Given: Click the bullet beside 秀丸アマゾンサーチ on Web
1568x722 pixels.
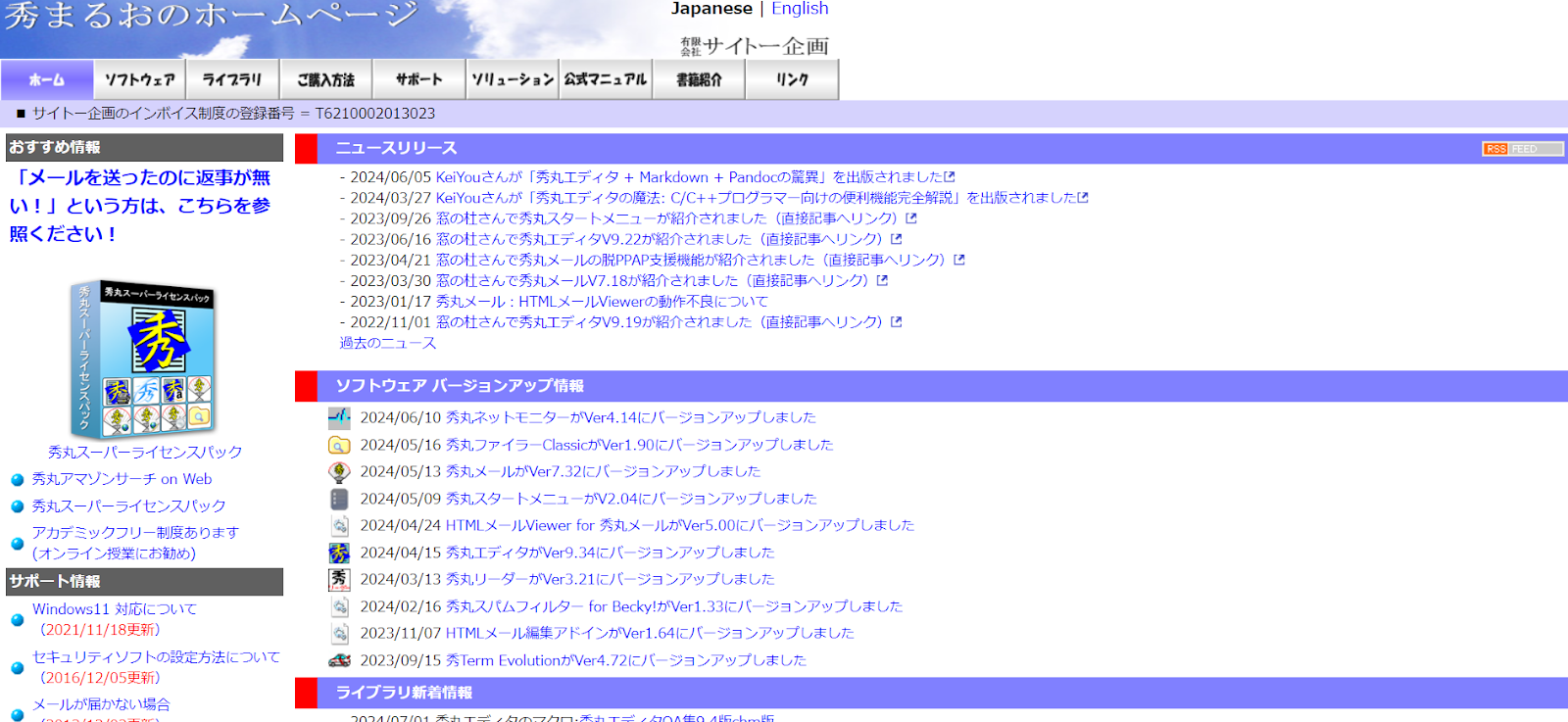Looking at the screenshot, I should coord(18,480).
